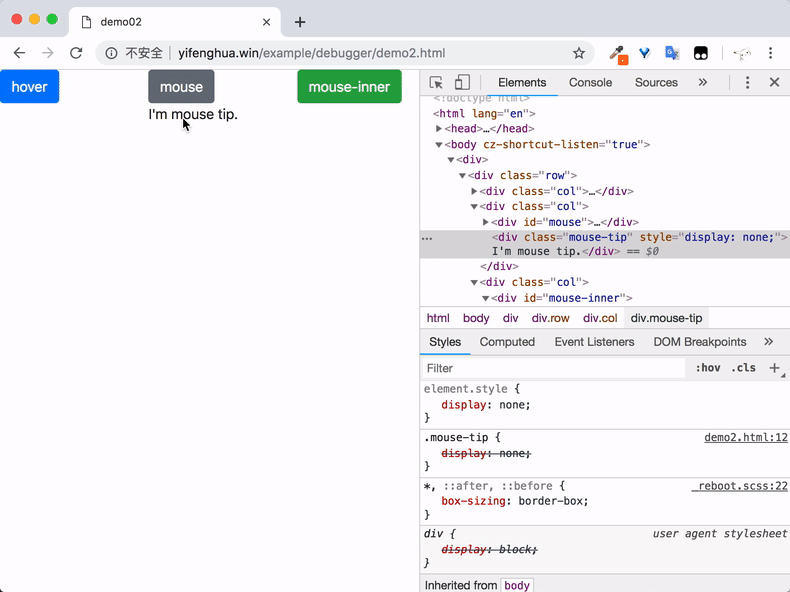
Task: Collapse the div class row node
Action: pos(462,175)
